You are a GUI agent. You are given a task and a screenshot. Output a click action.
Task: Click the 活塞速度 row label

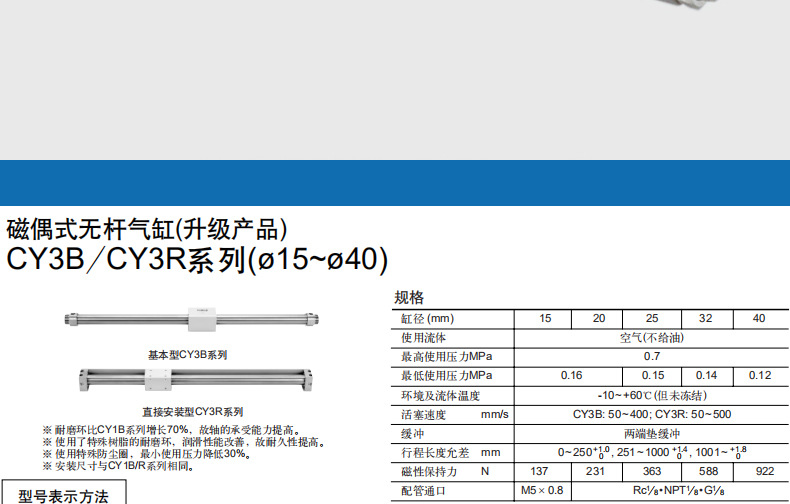[423, 415]
